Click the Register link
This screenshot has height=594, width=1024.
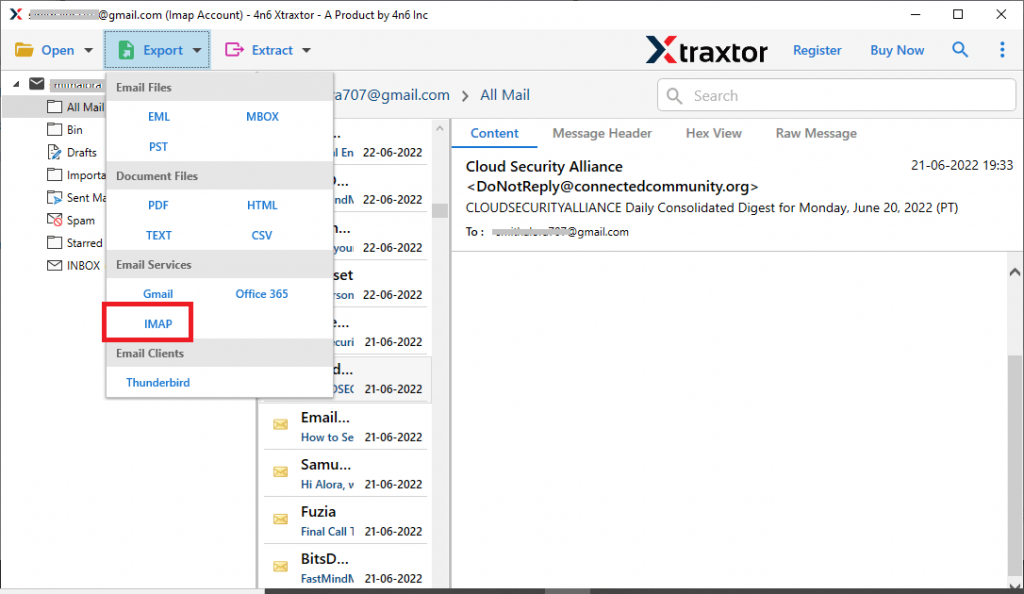(817, 49)
